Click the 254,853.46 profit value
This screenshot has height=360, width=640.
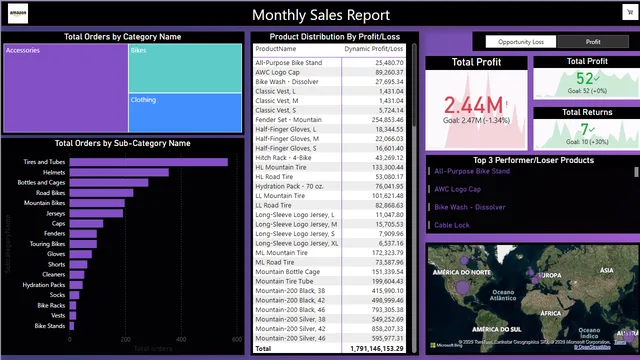click(387, 120)
